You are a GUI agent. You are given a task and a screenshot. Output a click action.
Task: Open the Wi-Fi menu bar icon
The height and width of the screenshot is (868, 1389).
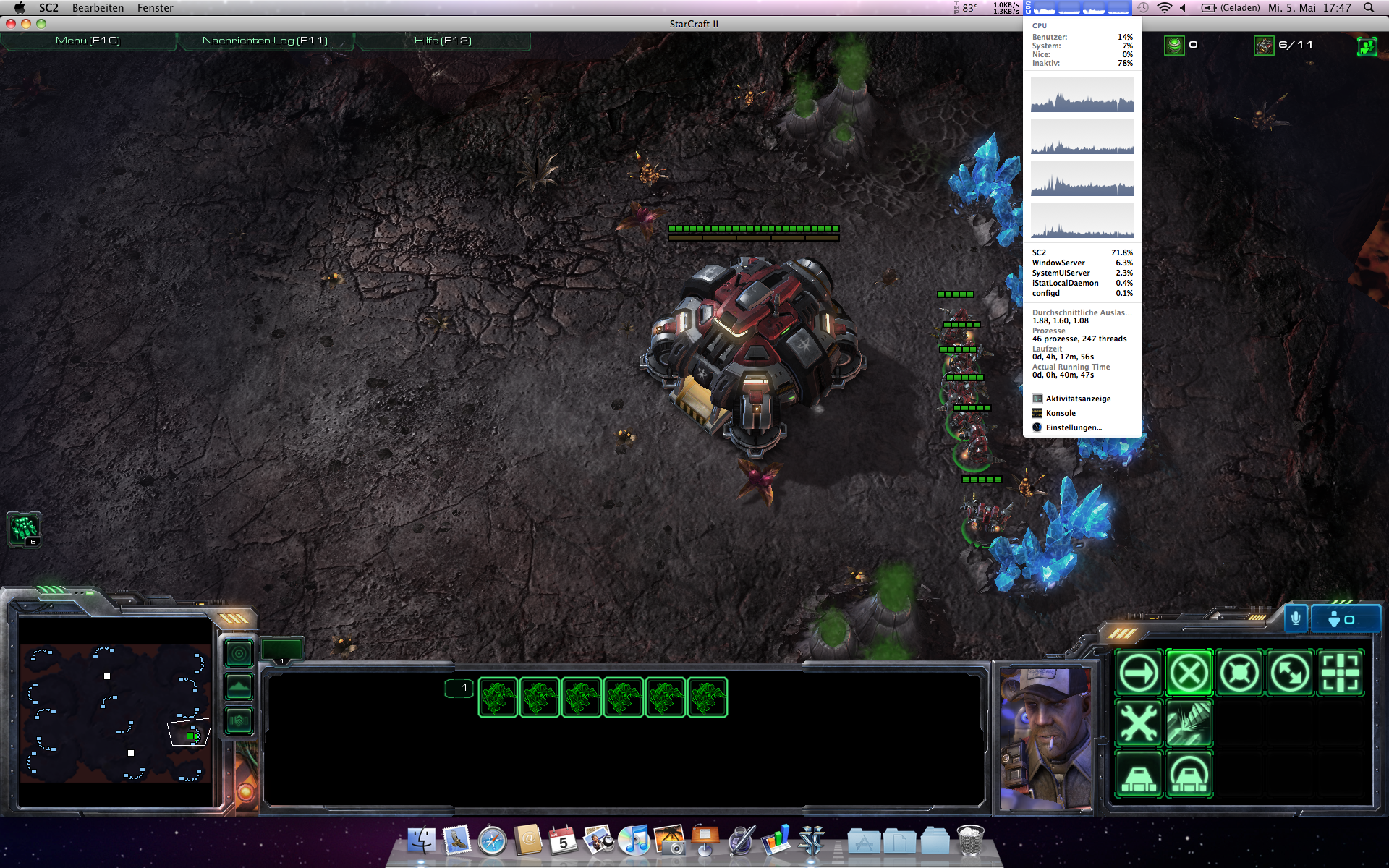tap(1164, 8)
